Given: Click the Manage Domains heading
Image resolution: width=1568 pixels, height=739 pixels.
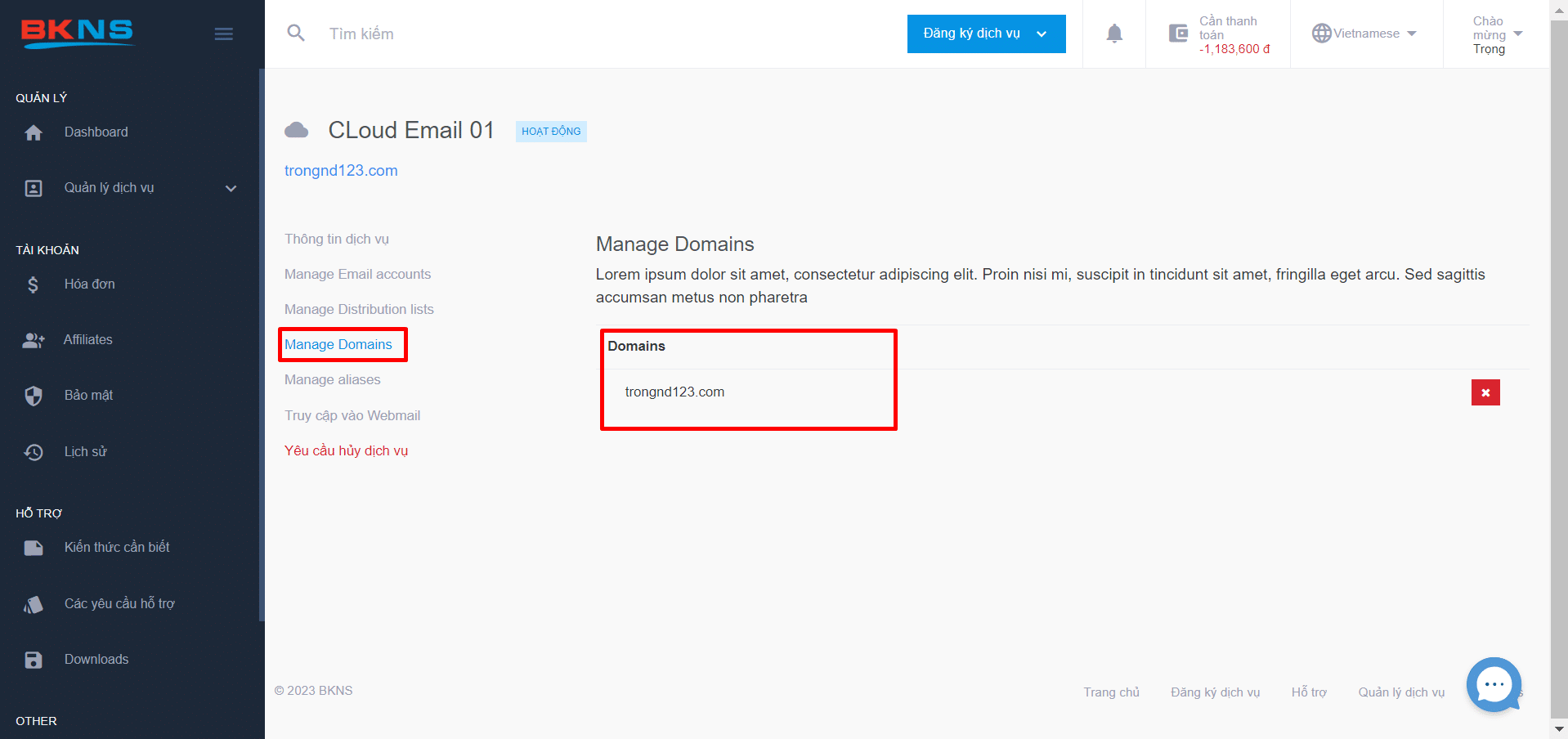Looking at the screenshot, I should [x=674, y=244].
